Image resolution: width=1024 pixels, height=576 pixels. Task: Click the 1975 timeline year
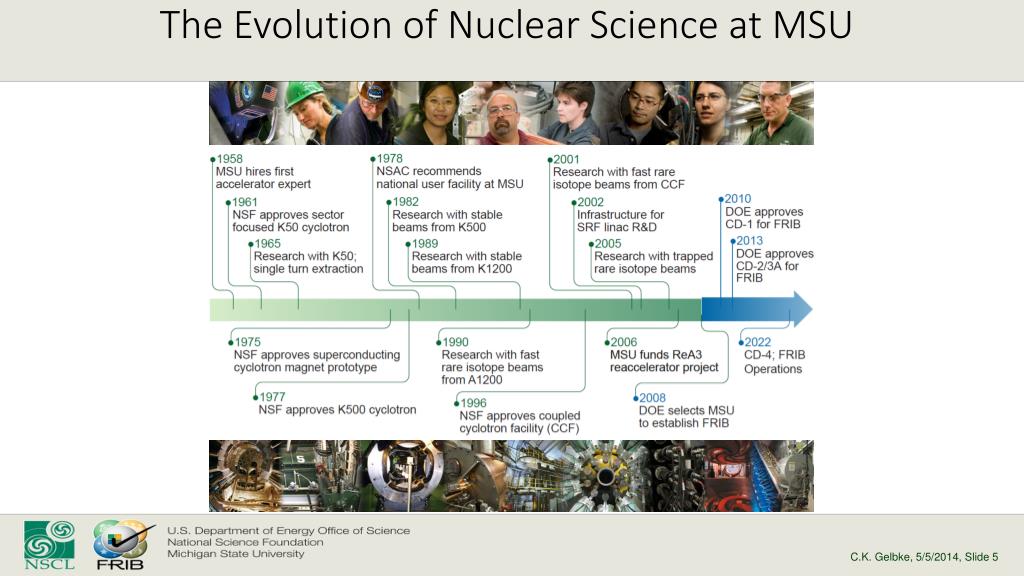pyautogui.click(x=248, y=342)
